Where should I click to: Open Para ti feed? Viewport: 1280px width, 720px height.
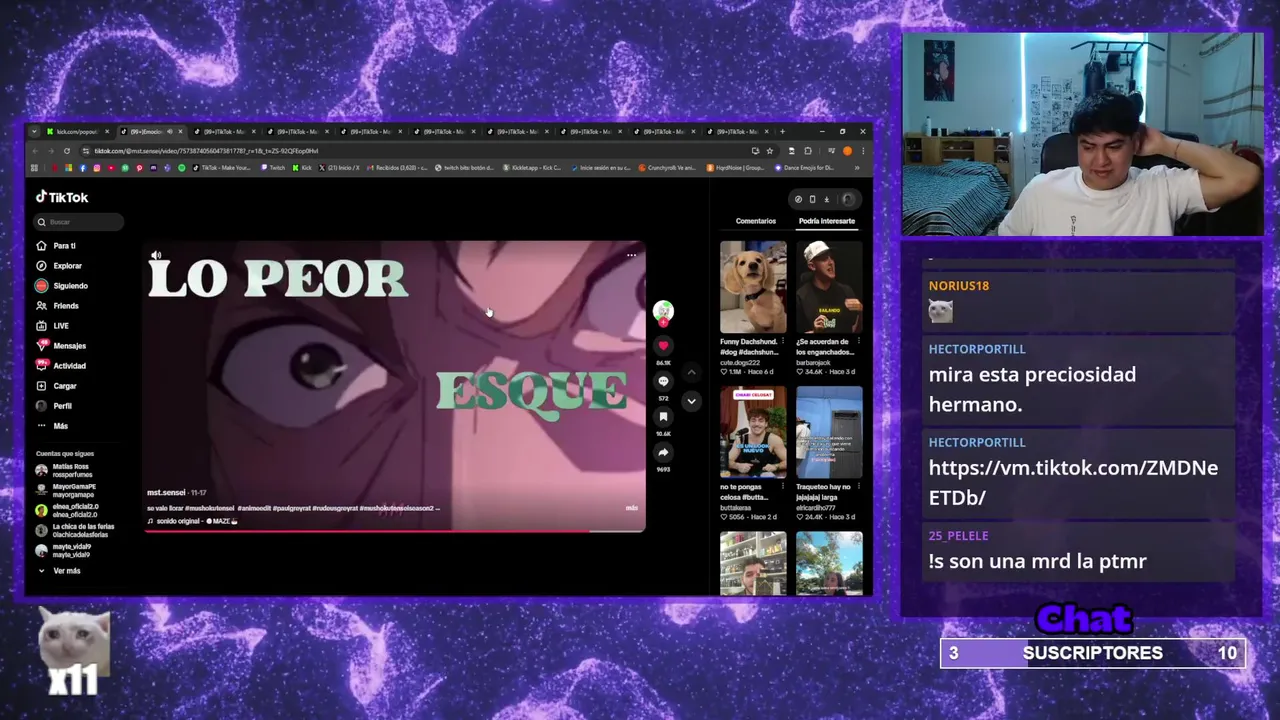pos(56,246)
